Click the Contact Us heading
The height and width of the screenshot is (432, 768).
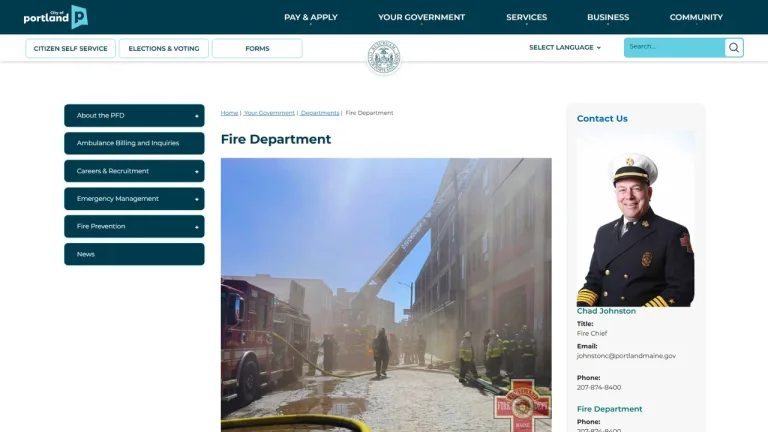(x=602, y=119)
